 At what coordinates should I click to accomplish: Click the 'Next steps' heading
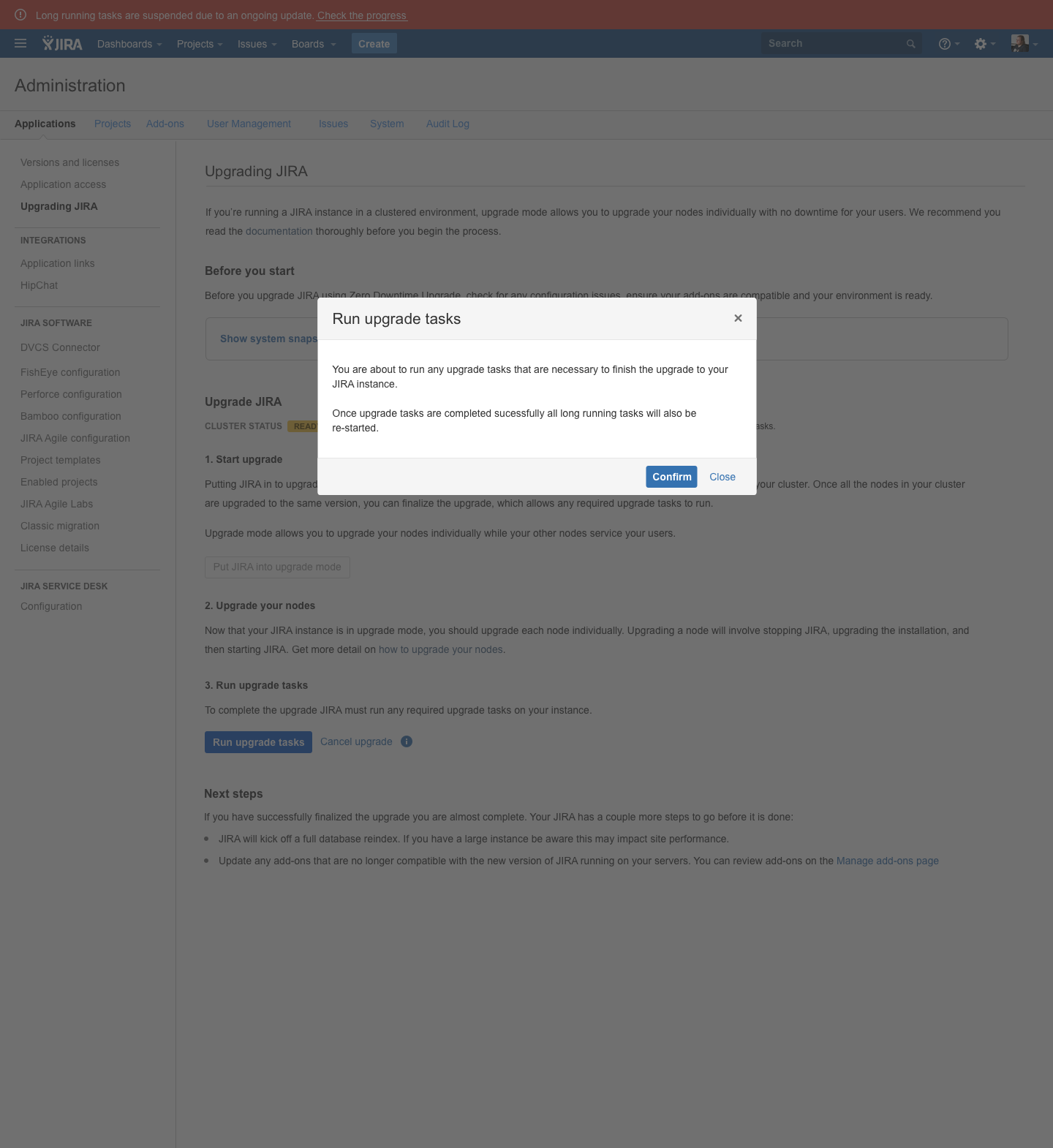pos(233,793)
